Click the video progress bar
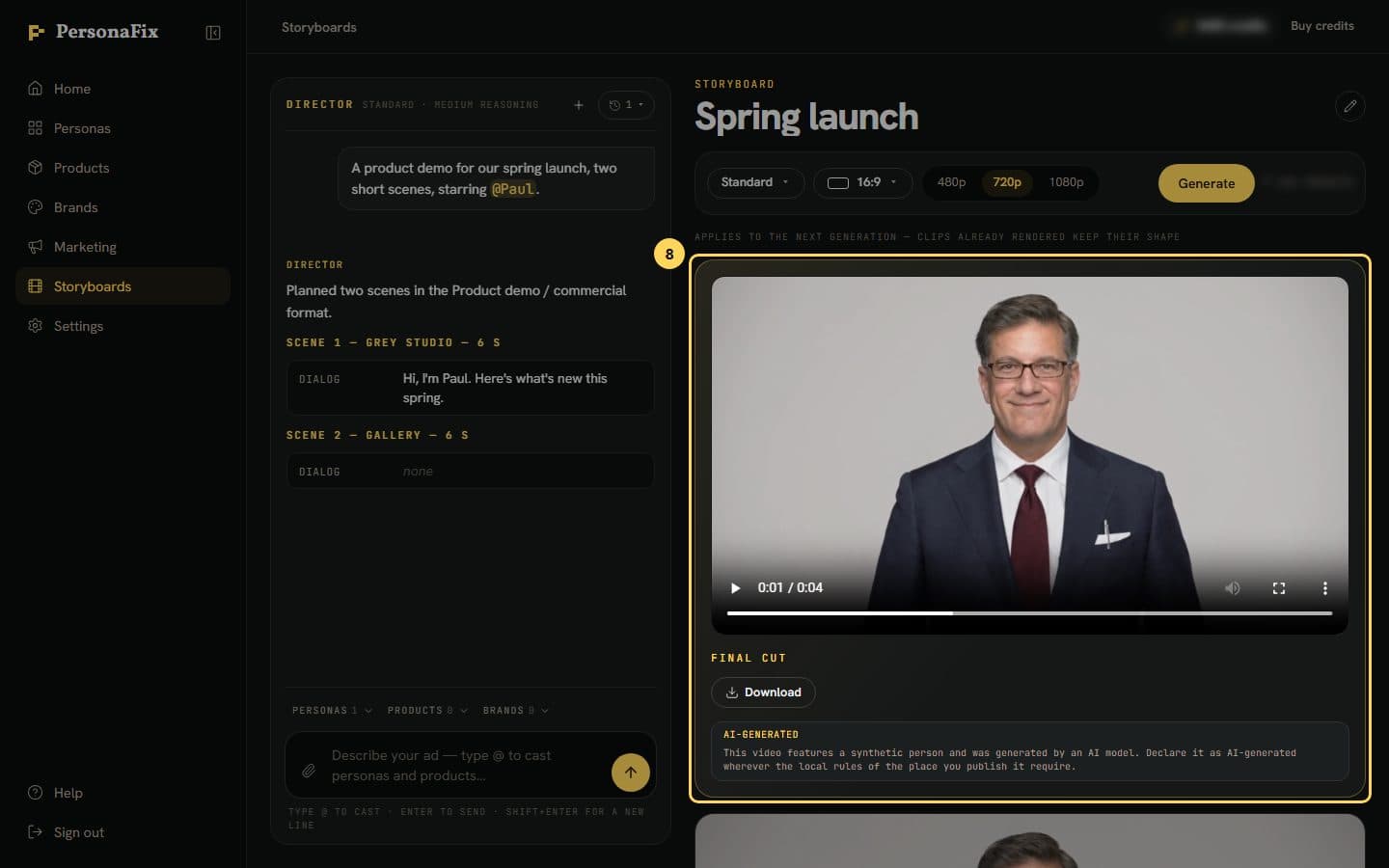 [1029, 612]
